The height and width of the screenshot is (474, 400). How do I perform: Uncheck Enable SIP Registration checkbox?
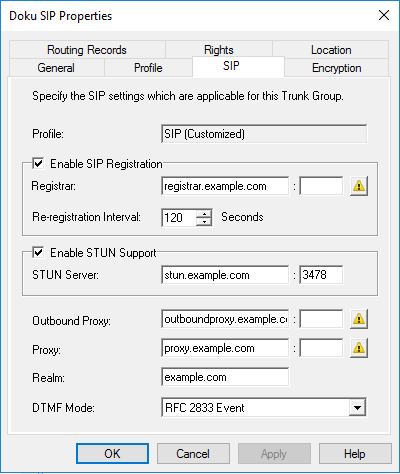(x=38, y=164)
